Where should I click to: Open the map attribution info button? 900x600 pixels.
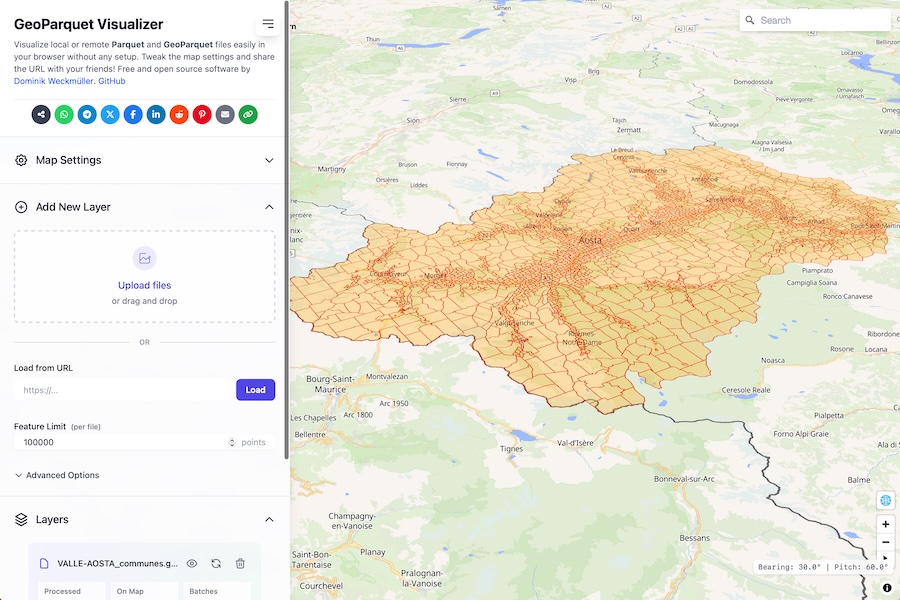(x=887, y=588)
